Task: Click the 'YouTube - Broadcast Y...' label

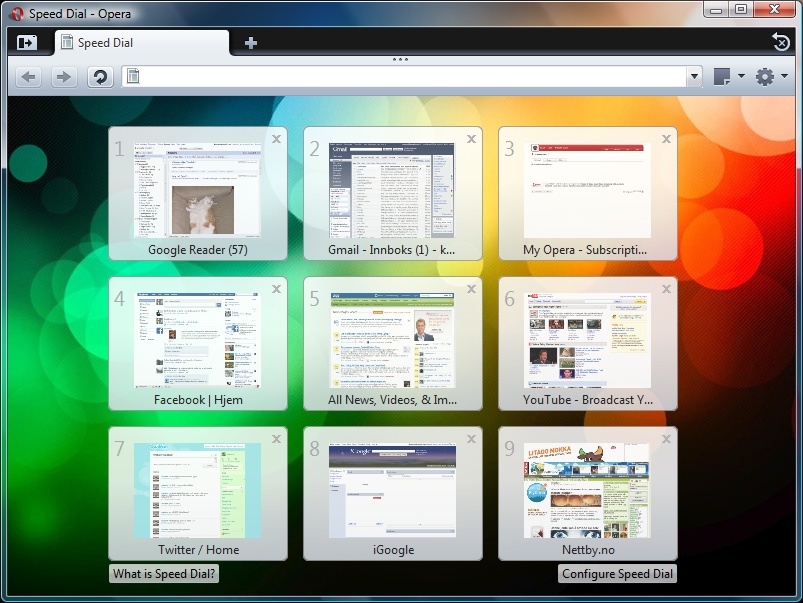Action: (588, 400)
